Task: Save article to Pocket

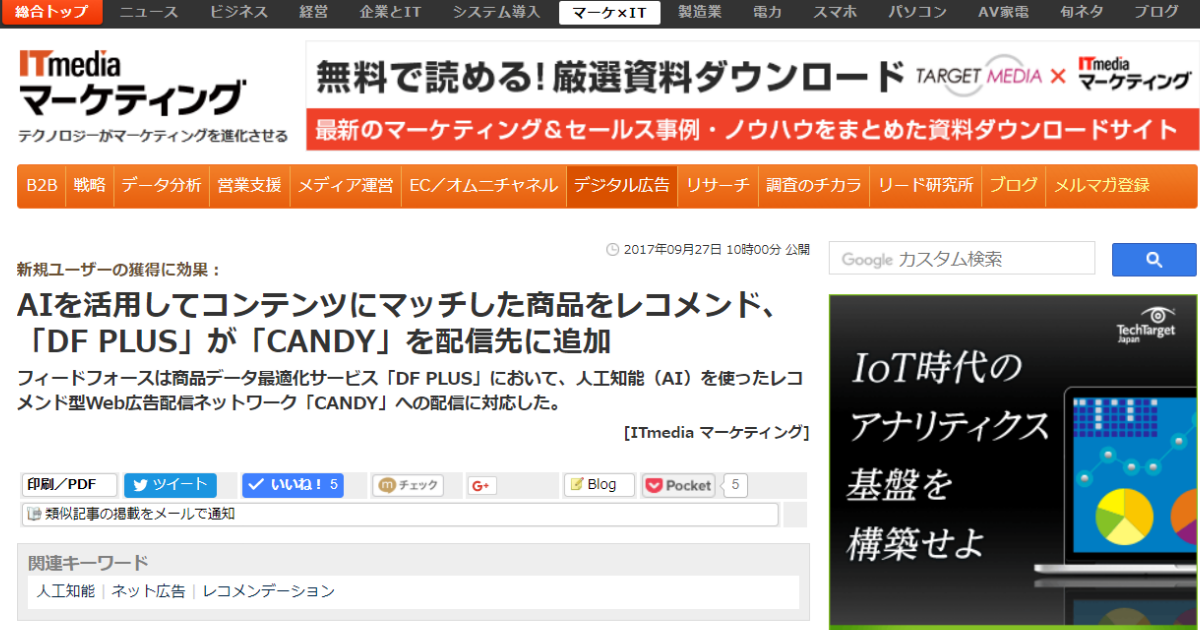Action: click(679, 485)
